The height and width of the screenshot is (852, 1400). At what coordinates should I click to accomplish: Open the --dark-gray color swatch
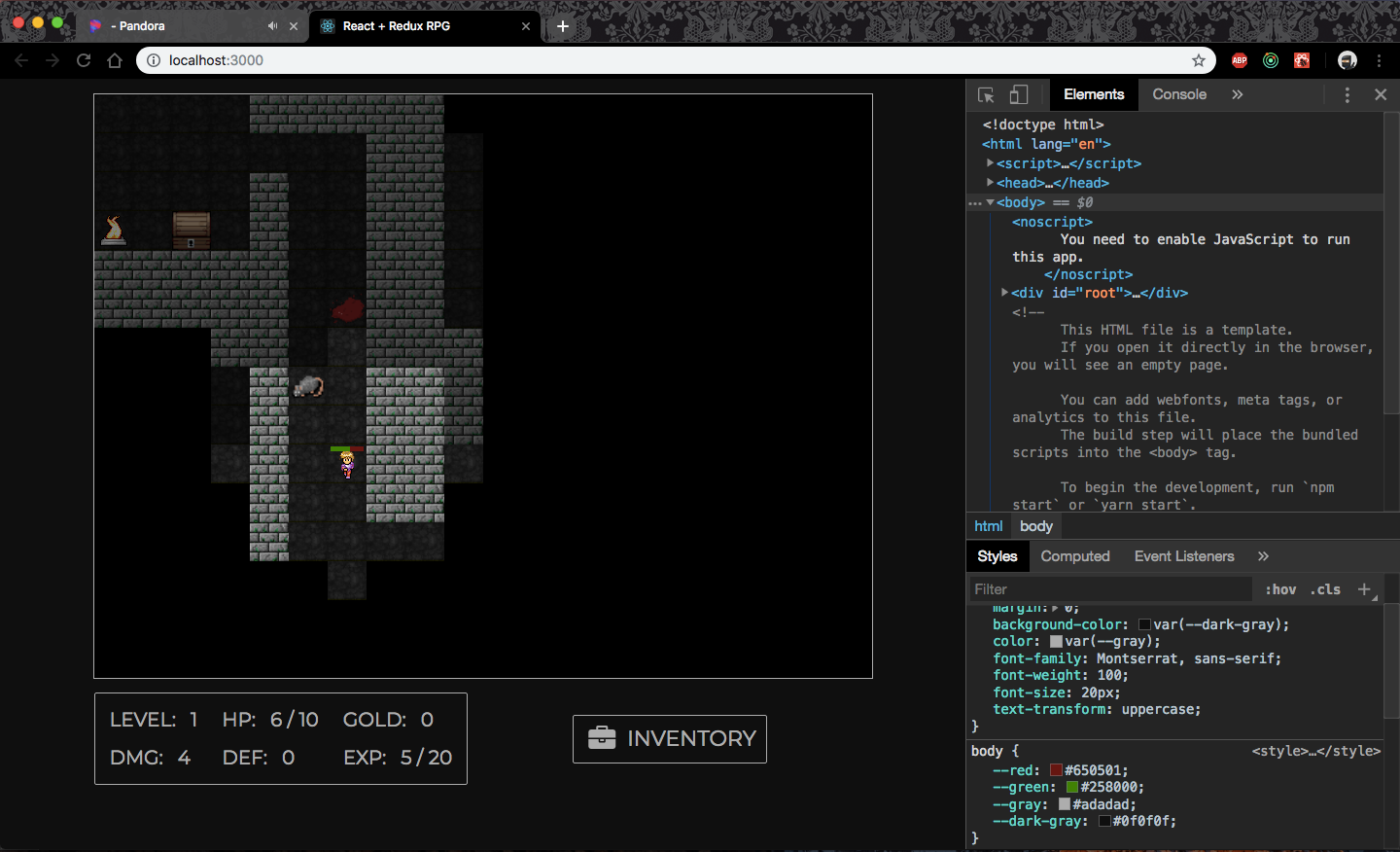1104,822
